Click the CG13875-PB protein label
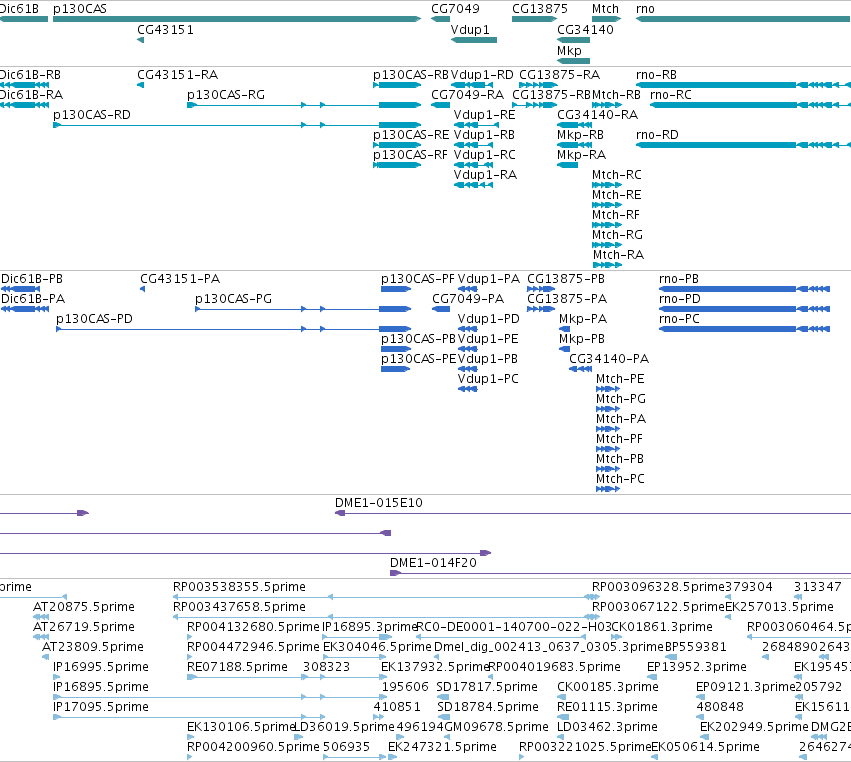This screenshot has width=851, height=762. pos(566,279)
